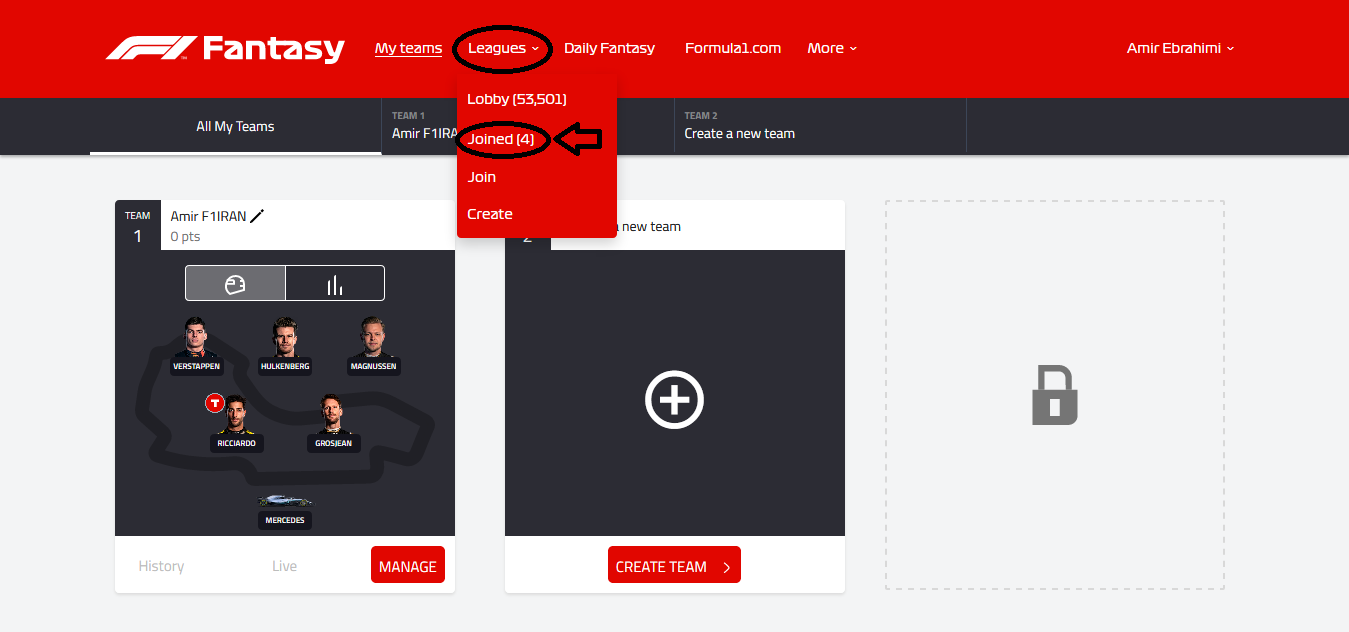
Task: Click the GROSJEAN name label
Action: 334,443
